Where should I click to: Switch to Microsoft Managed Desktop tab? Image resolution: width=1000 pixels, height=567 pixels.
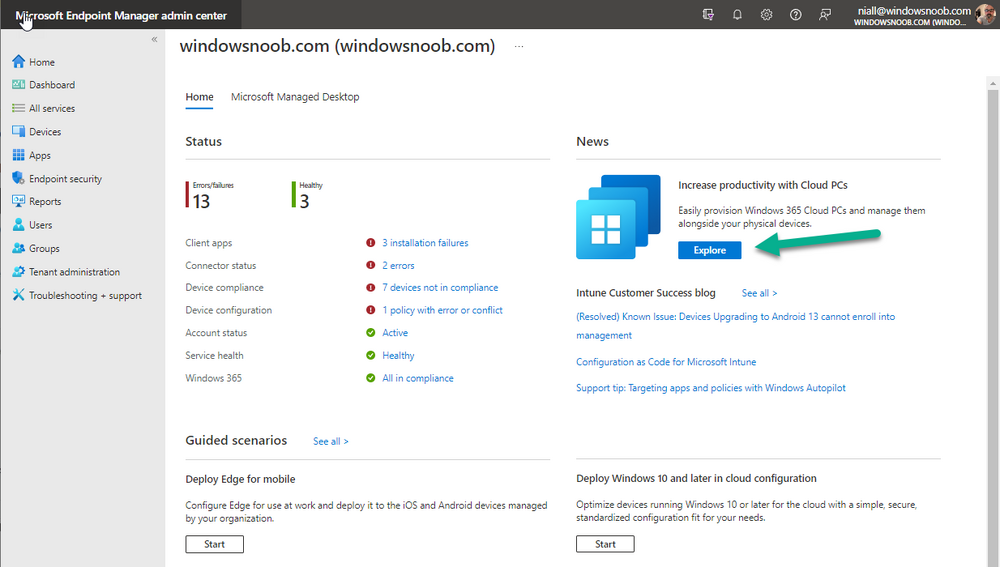[x=295, y=97]
